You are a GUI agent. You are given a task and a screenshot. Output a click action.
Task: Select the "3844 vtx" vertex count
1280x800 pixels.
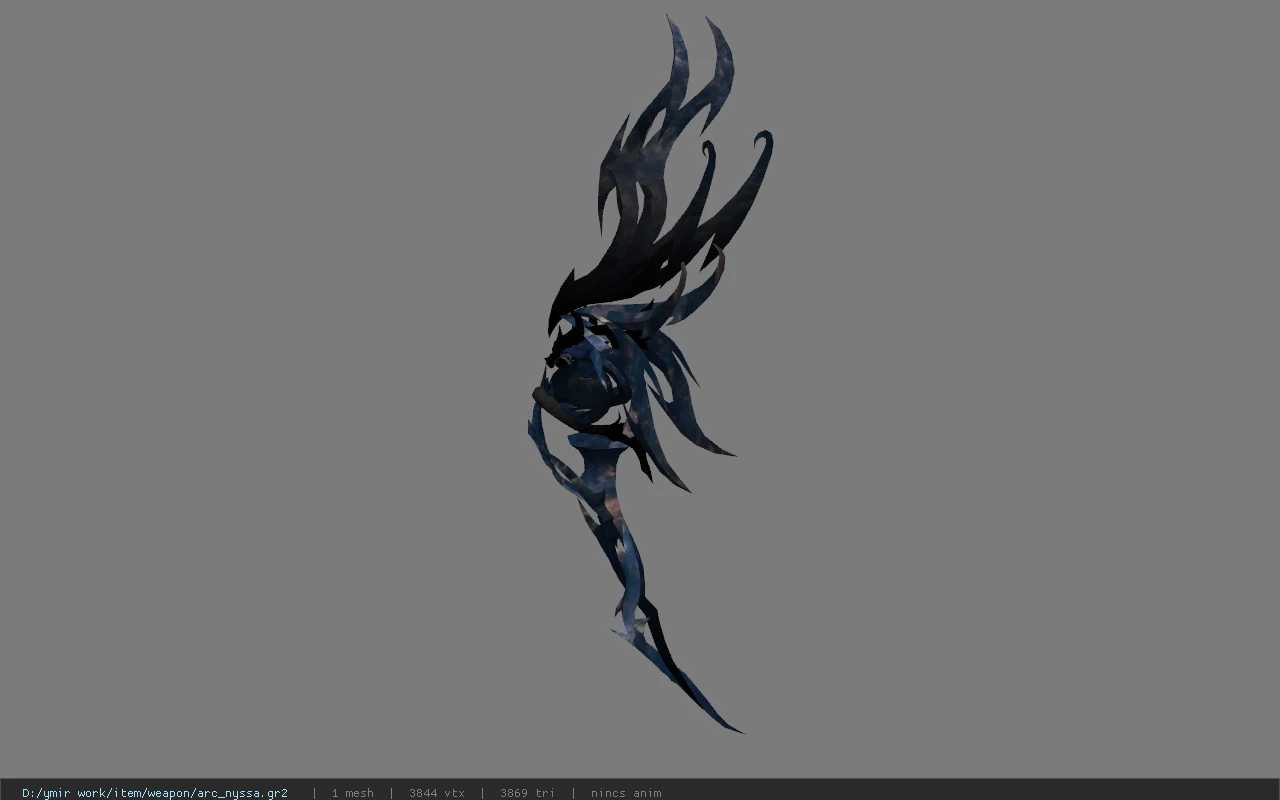tap(437, 793)
